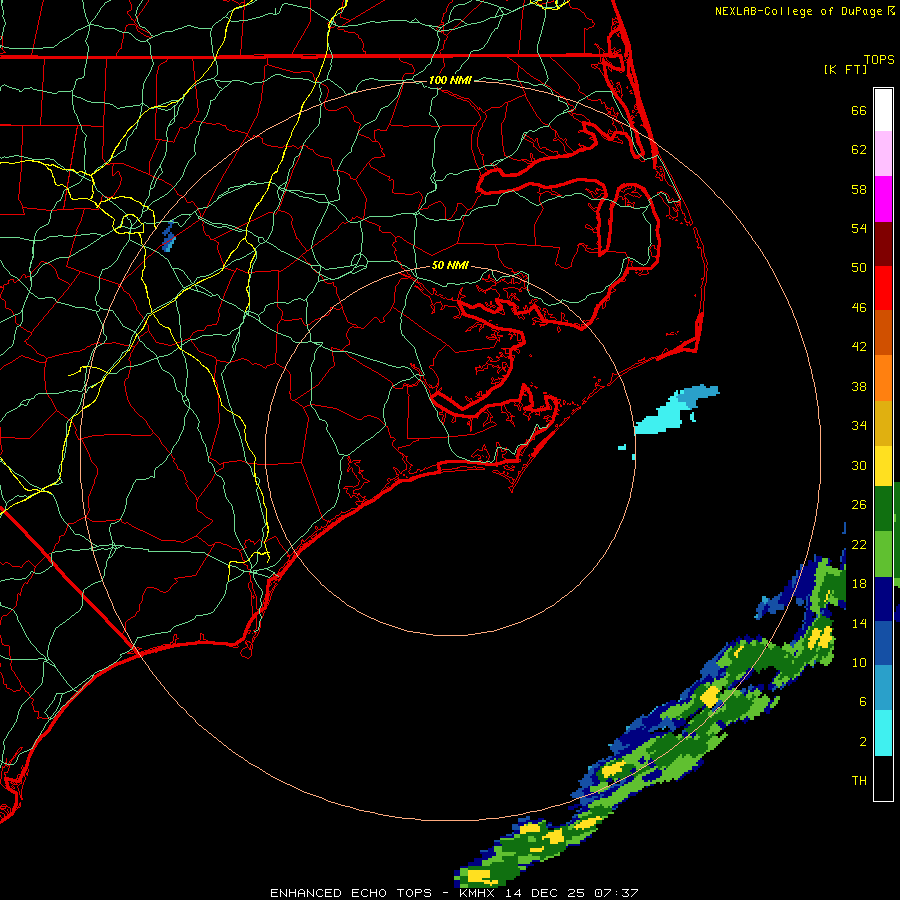The width and height of the screenshot is (900, 900).
Task: Click the 22 legend value
Action: [x=859, y=545]
